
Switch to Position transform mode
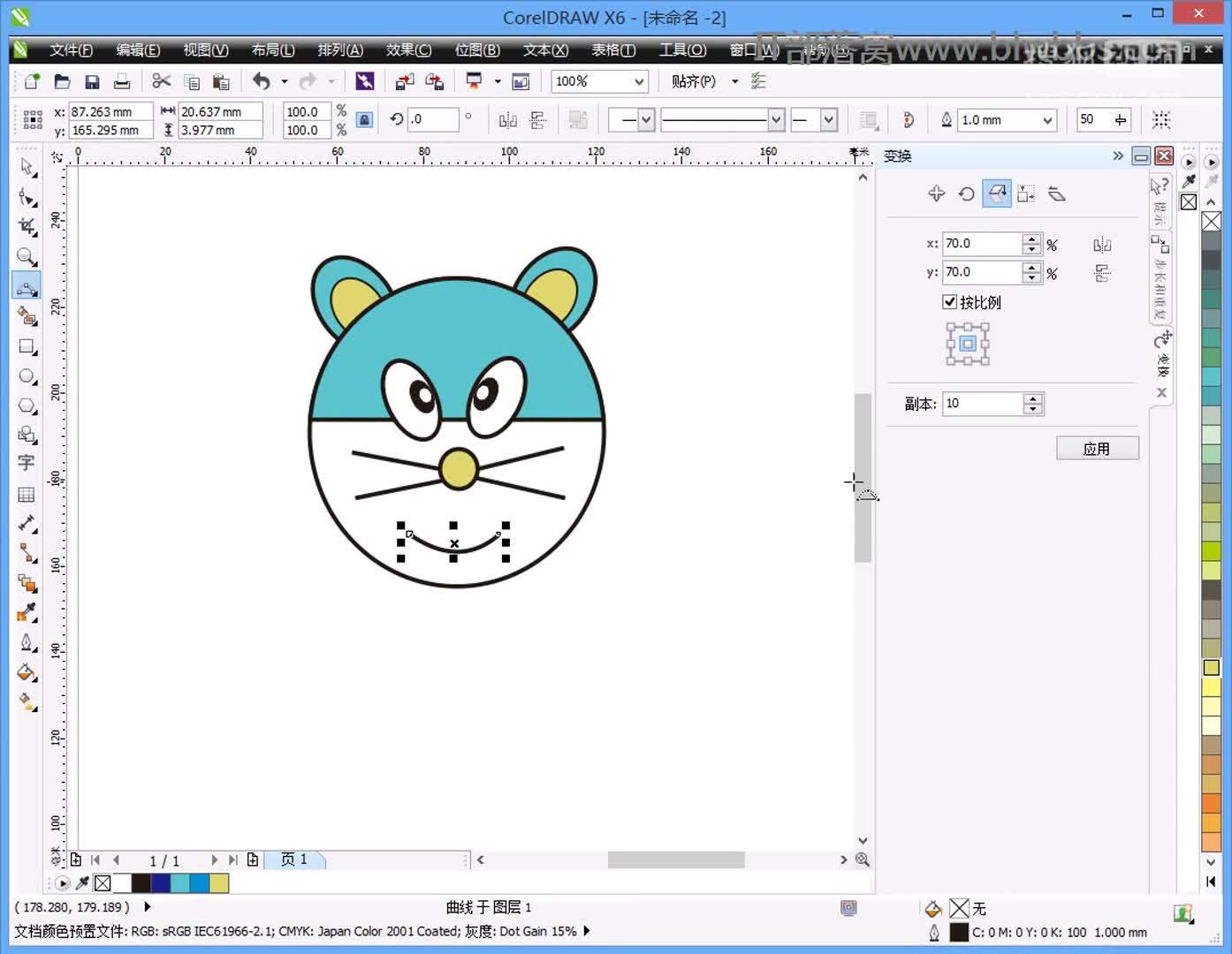point(937,193)
